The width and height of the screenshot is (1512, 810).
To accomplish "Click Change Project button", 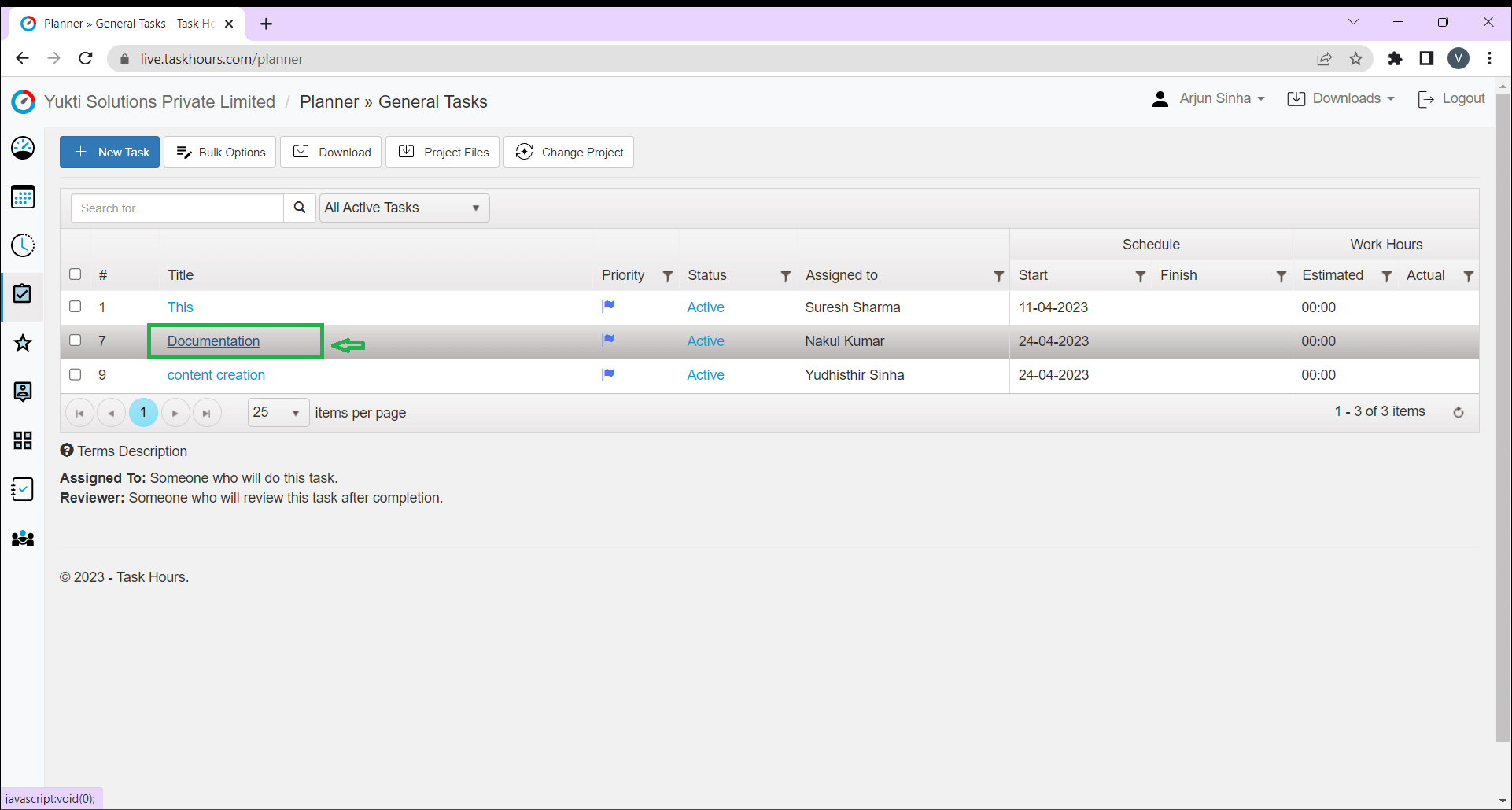I will click(x=569, y=152).
